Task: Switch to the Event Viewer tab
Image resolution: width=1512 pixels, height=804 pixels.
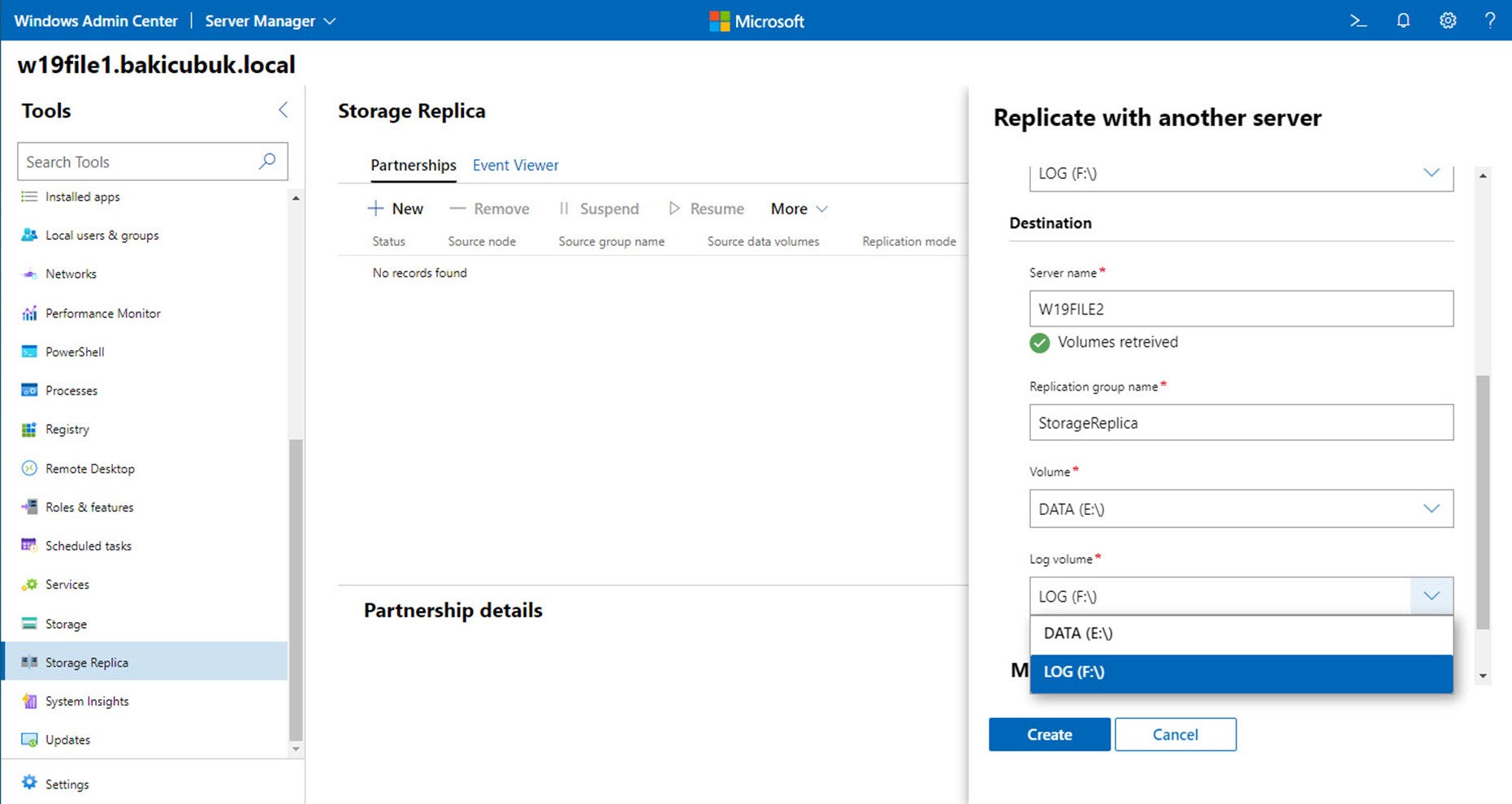Action: tap(516, 166)
